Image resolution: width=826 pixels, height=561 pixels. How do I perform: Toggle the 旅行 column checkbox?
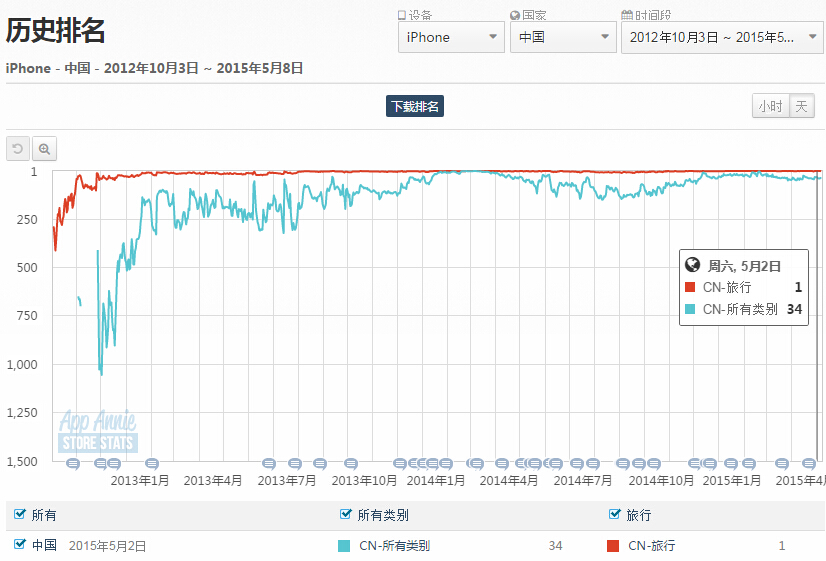point(615,515)
